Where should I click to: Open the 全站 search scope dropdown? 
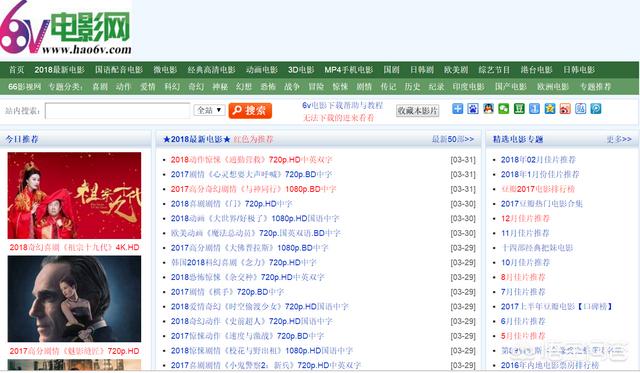[209, 110]
